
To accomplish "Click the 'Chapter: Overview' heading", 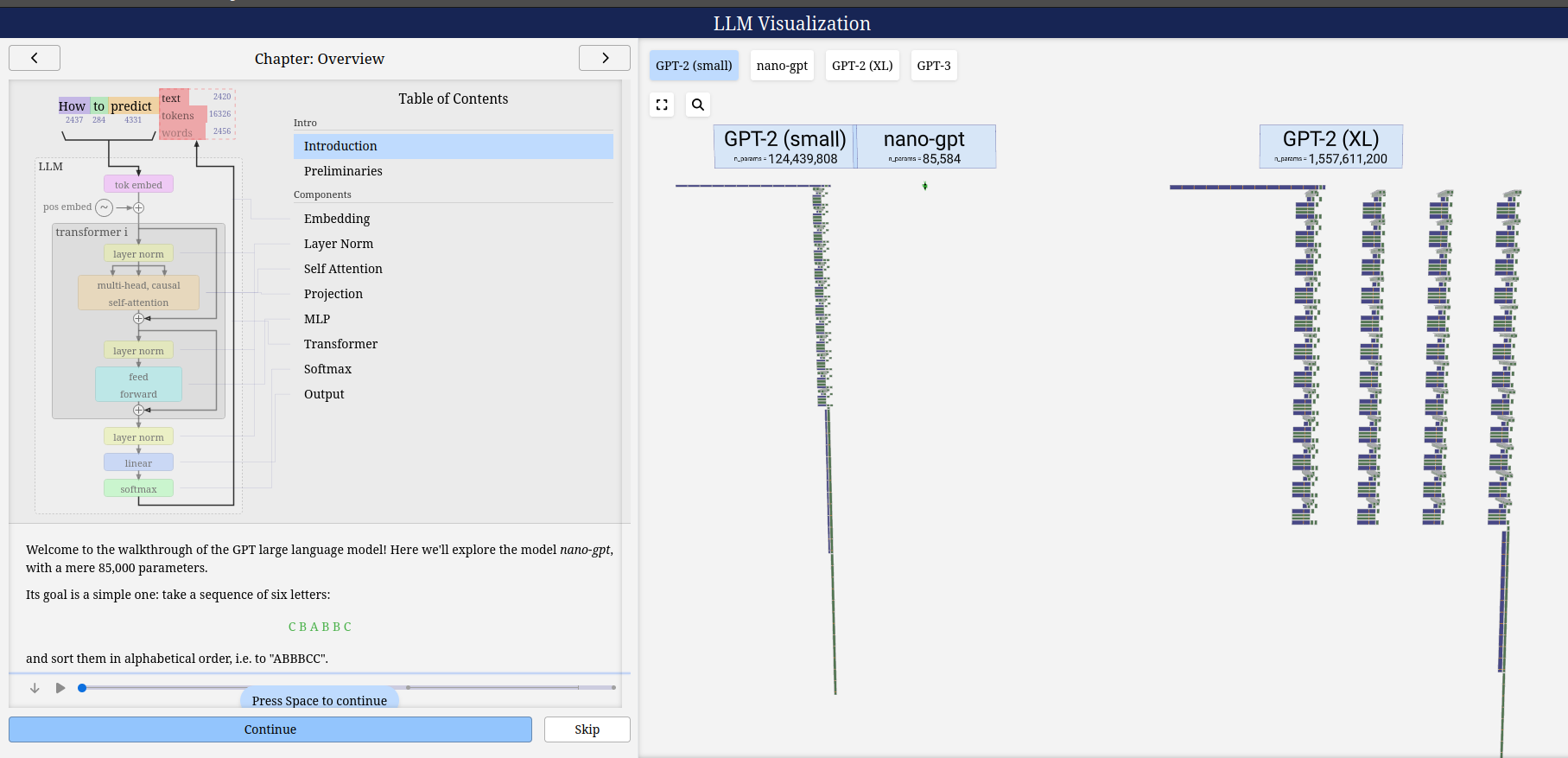I will pos(320,59).
